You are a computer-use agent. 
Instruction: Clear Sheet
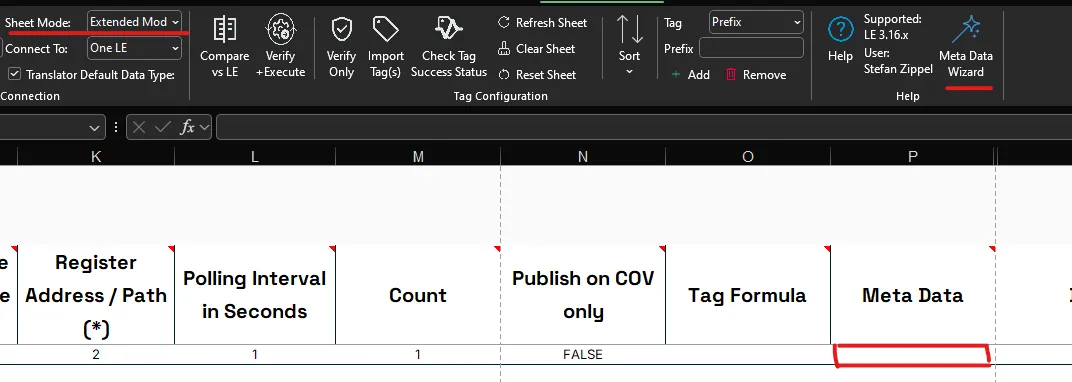click(537, 49)
